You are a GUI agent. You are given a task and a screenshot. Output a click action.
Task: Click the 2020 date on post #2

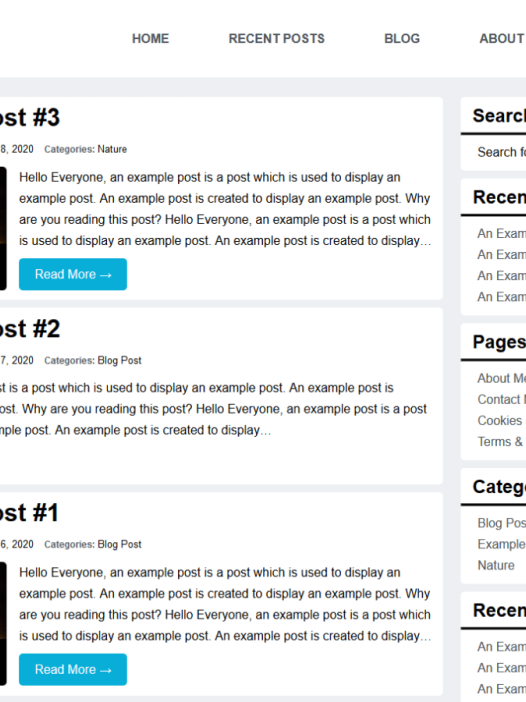tap(17, 360)
